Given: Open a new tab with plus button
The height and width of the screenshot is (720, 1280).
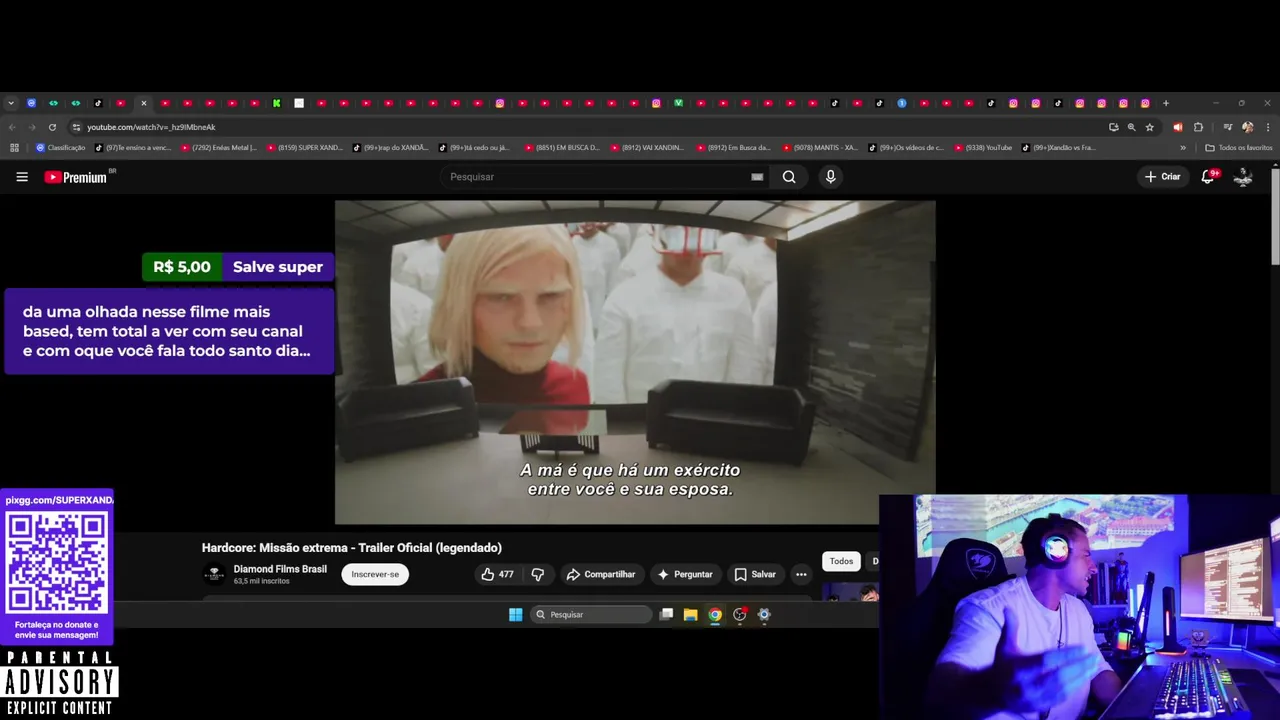Looking at the screenshot, I should tap(1165, 103).
